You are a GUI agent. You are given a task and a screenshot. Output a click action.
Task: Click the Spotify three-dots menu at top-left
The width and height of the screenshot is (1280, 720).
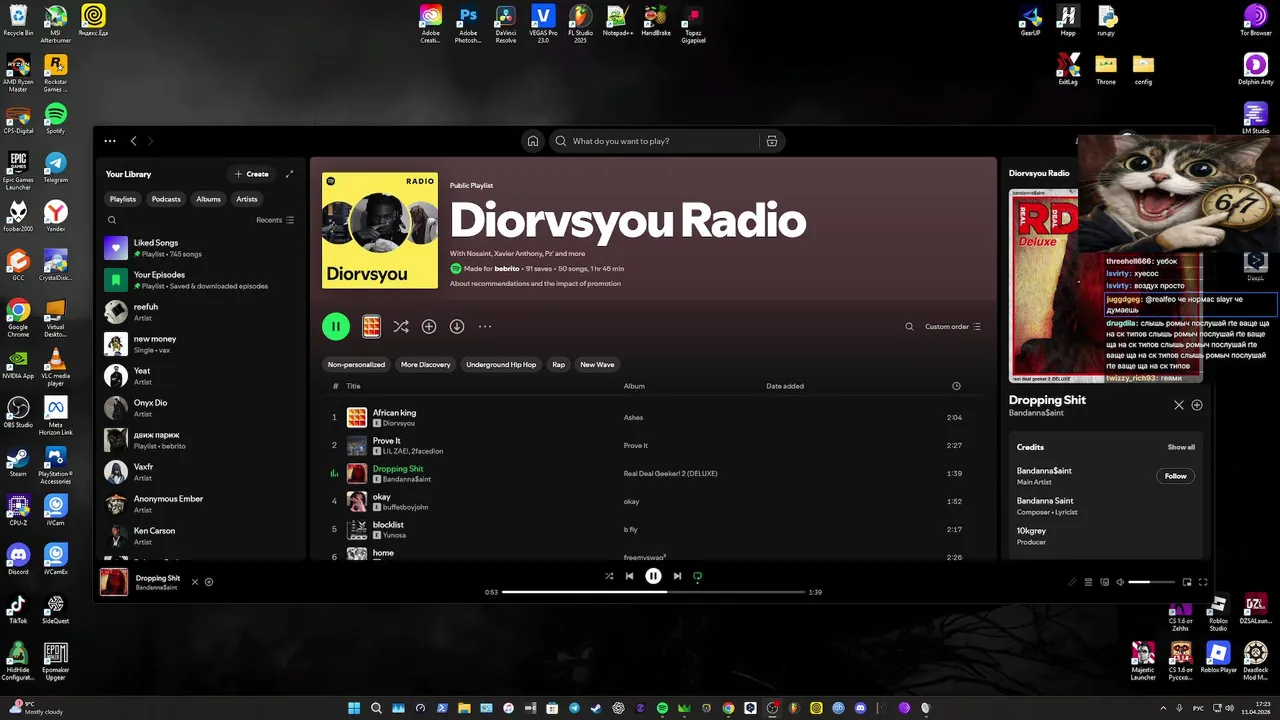click(x=110, y=141)
